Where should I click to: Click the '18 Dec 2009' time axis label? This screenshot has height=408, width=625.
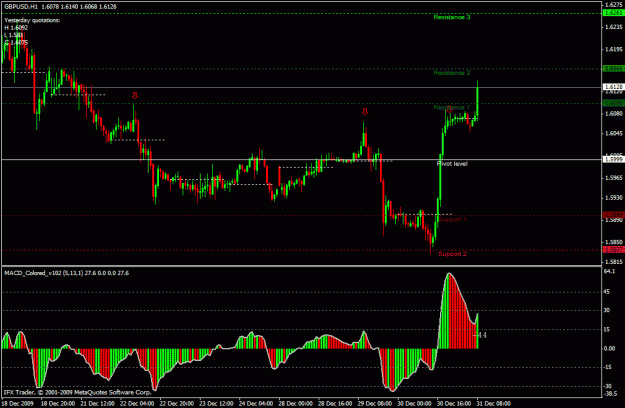click(x=19, y=403)
